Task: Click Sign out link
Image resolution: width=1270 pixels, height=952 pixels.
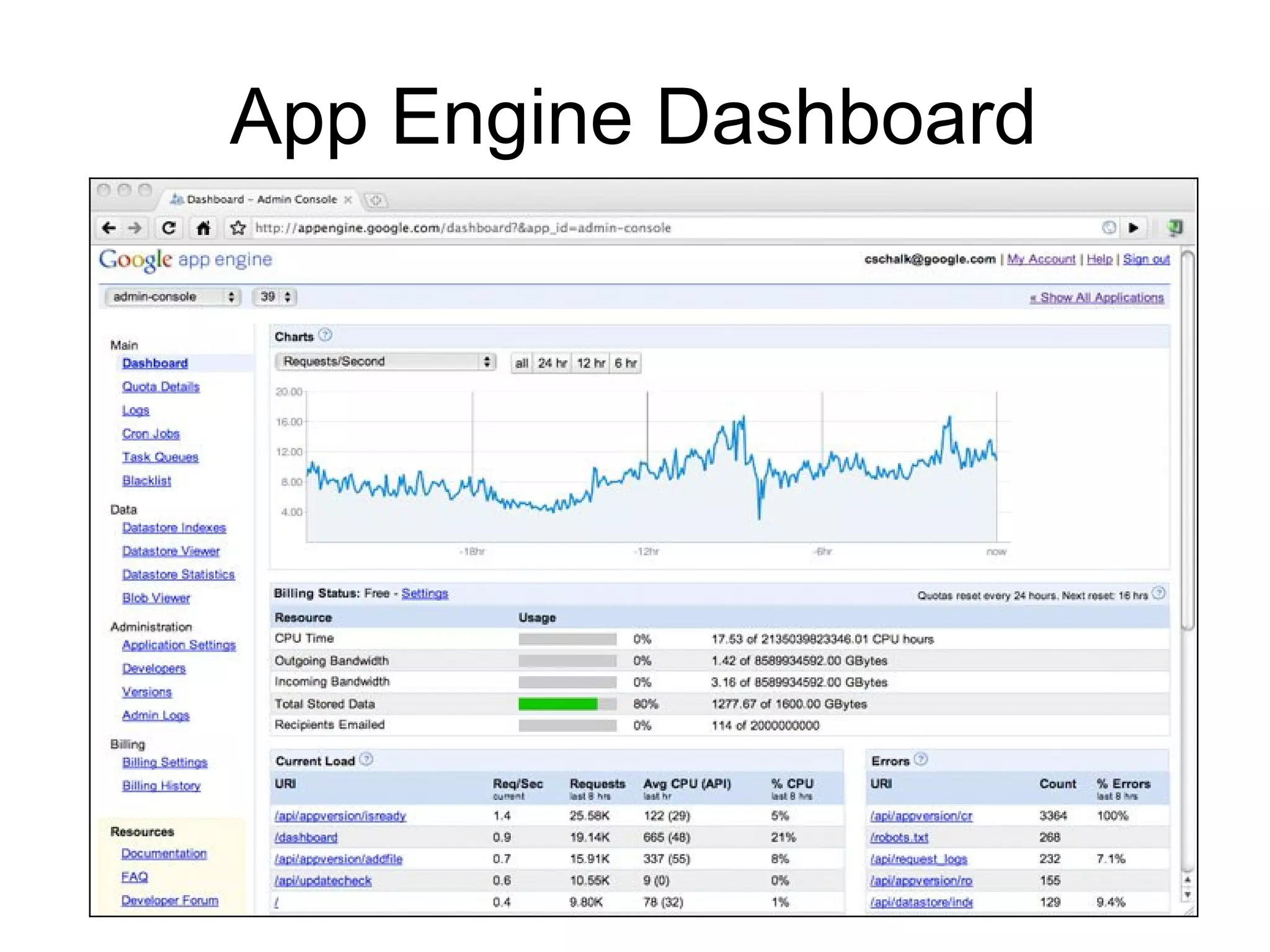Action: [1146, 259]
